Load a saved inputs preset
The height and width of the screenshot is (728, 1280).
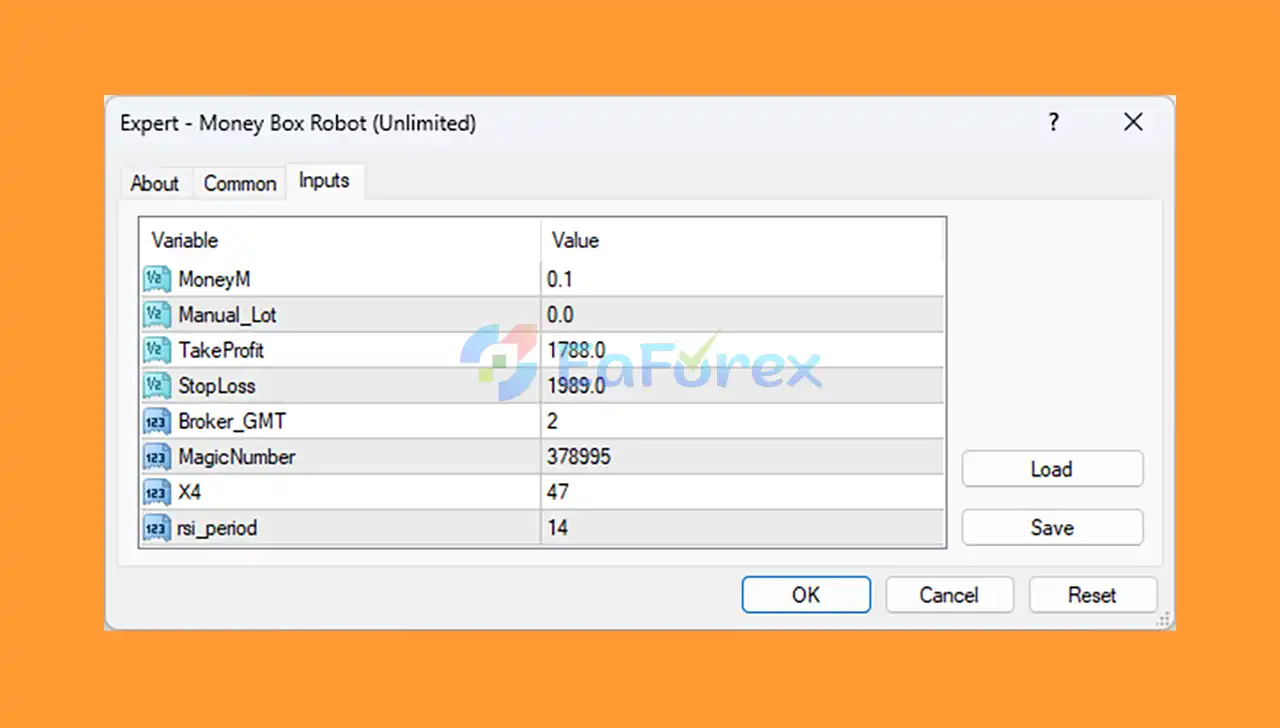pyautogui.click(x=1052, y=469)
